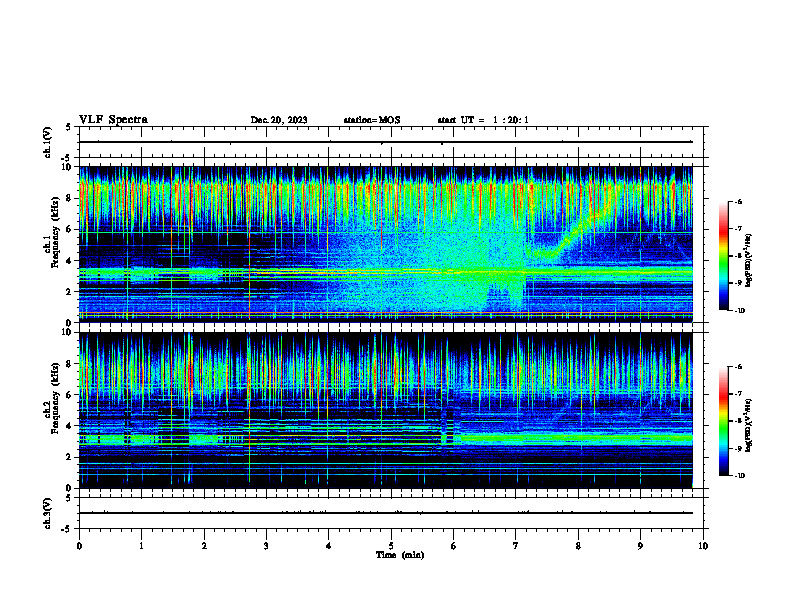
Task: Click time axis tick label '3'
Action: tap(266, 546)
